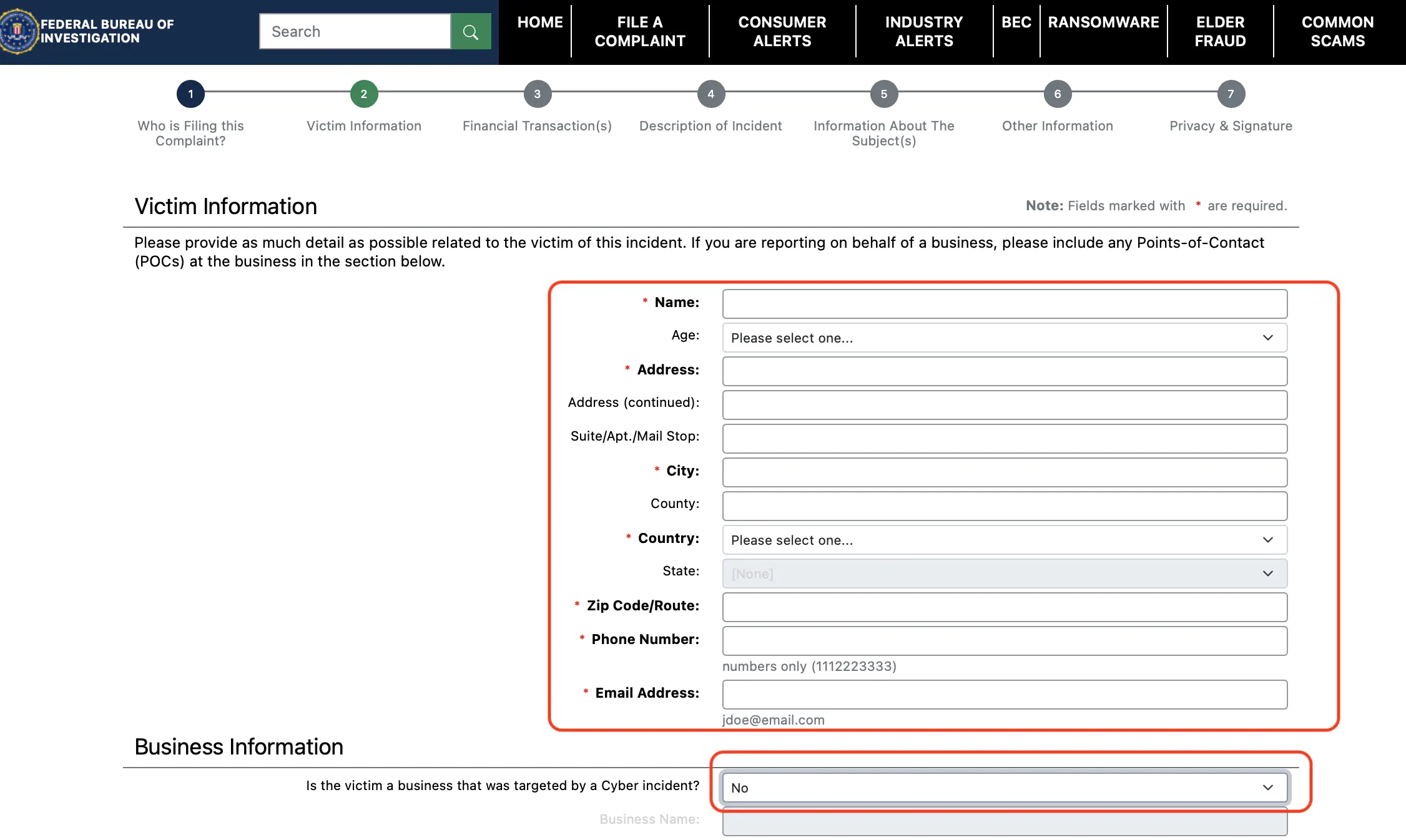
Task: Go to step 1 circle
Action: click(190, 94)
